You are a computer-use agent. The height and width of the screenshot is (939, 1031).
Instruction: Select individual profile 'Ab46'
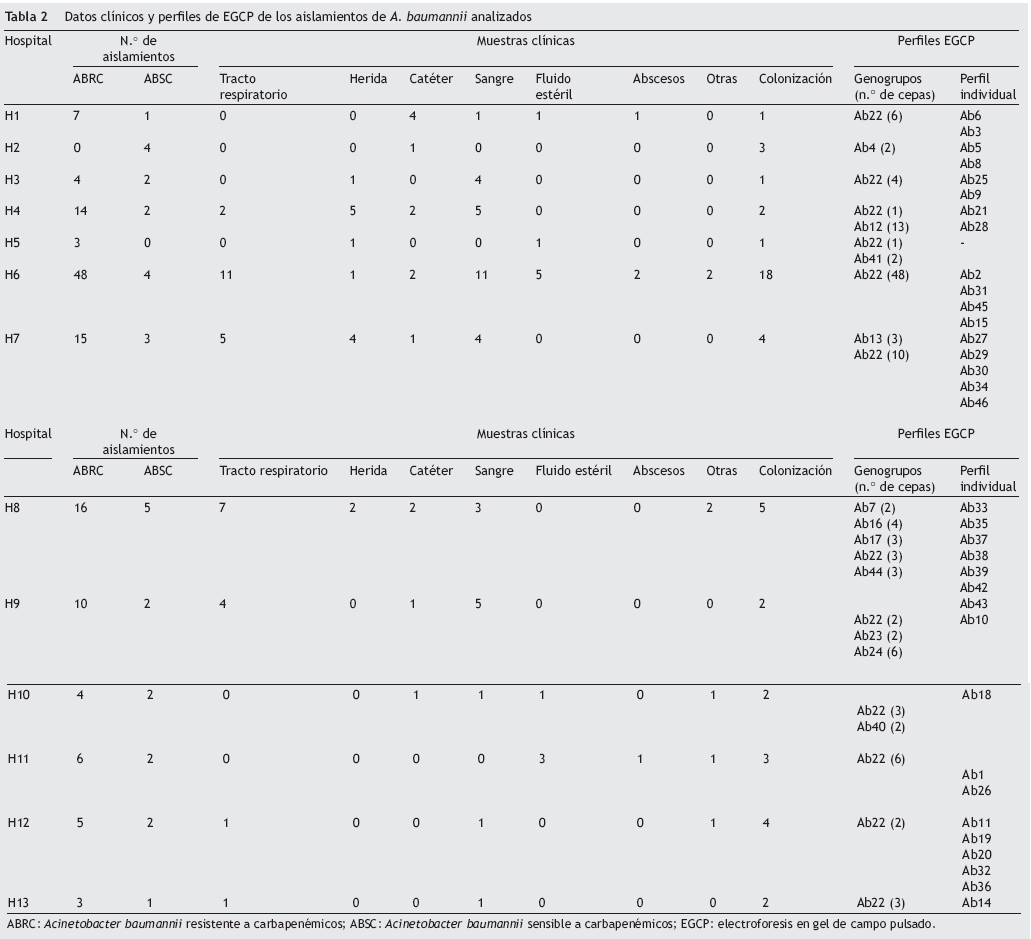click(x=973, y=403)
